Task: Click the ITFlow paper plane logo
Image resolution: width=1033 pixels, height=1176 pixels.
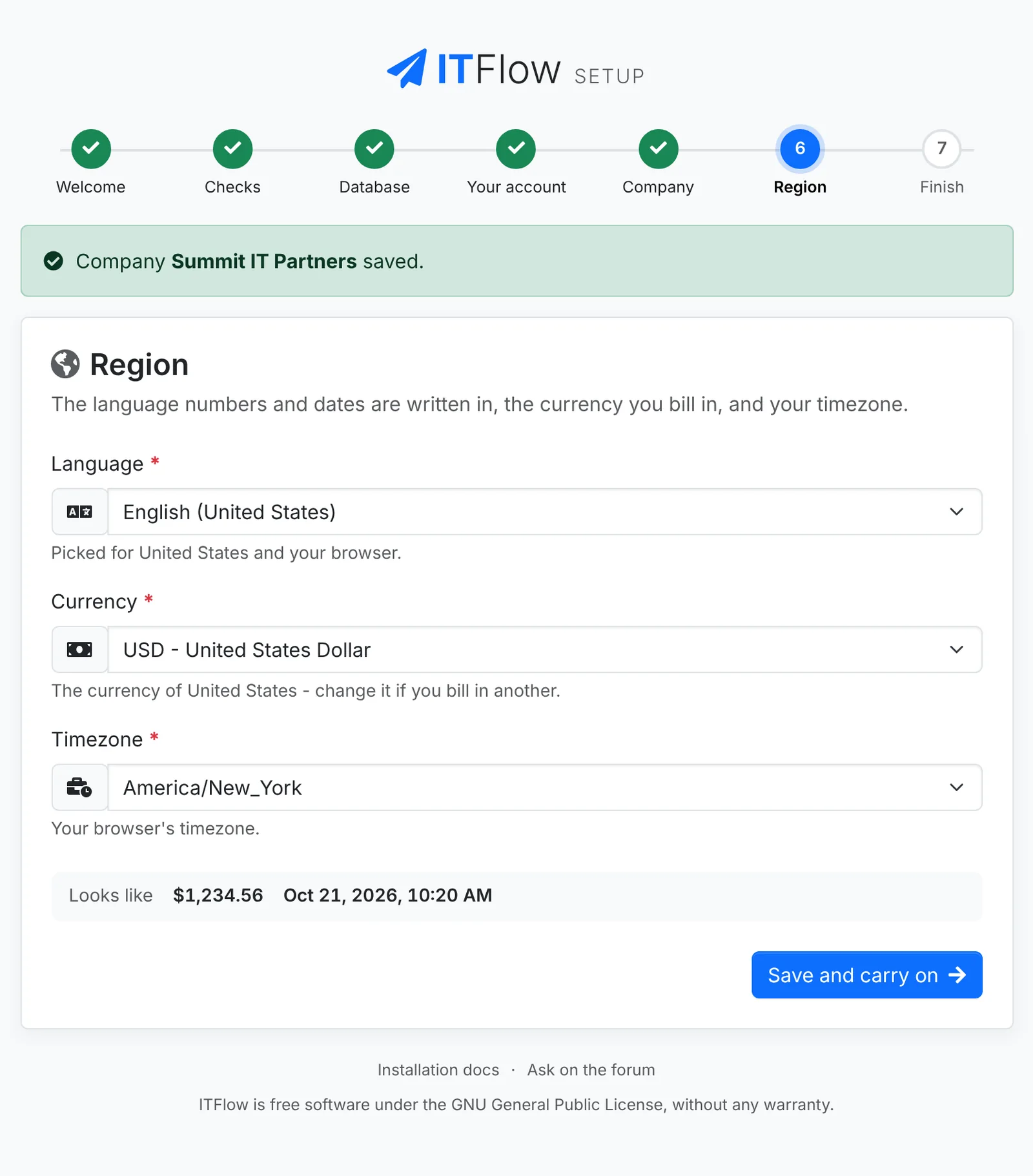Action: [x=407, y=68]
